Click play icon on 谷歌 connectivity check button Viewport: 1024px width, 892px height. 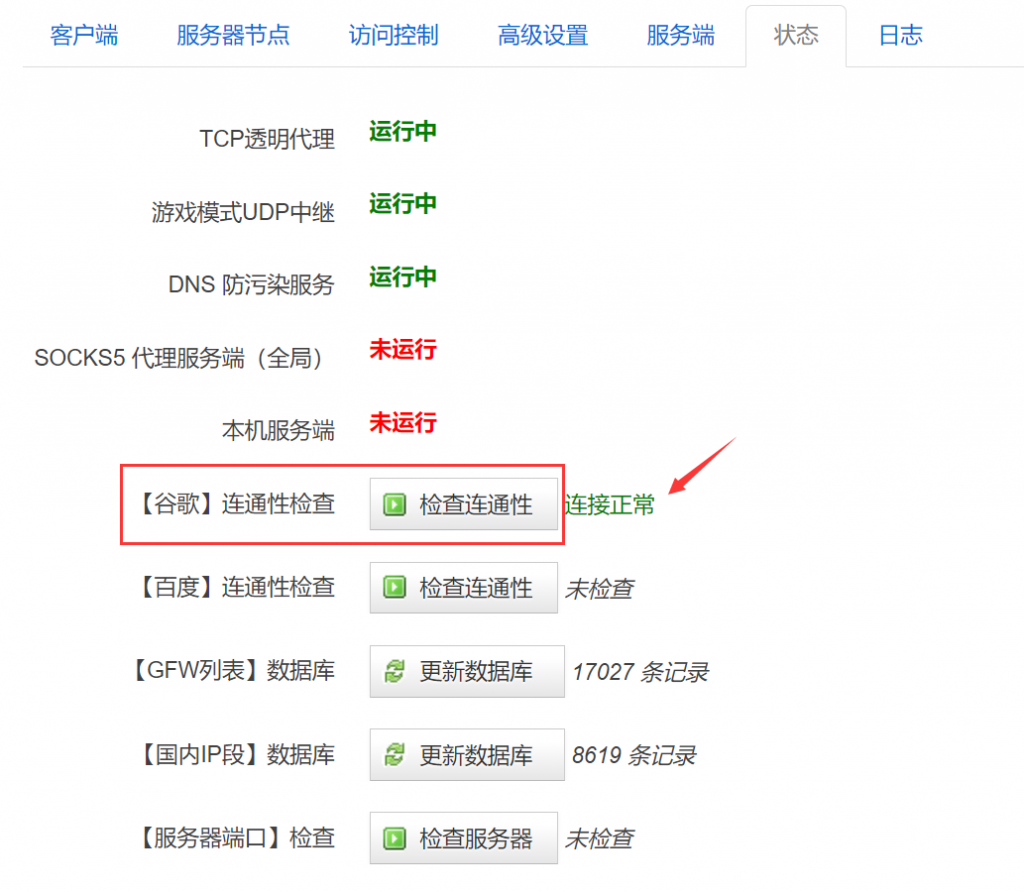394,505
